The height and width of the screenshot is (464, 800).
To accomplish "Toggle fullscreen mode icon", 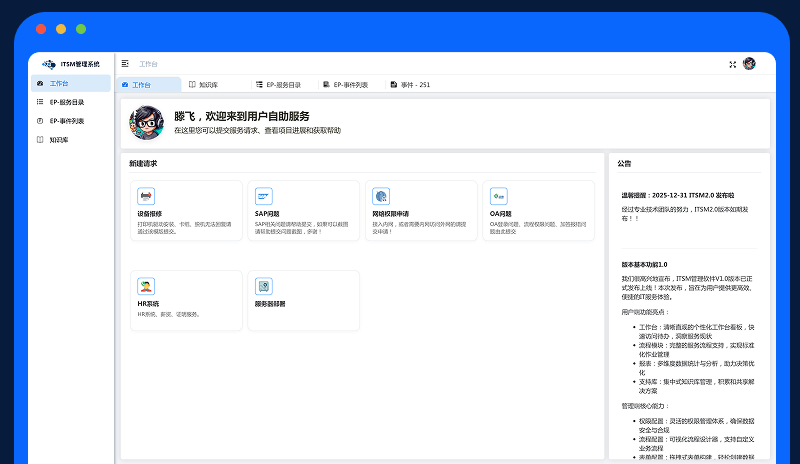I will (x=732, y=64).
